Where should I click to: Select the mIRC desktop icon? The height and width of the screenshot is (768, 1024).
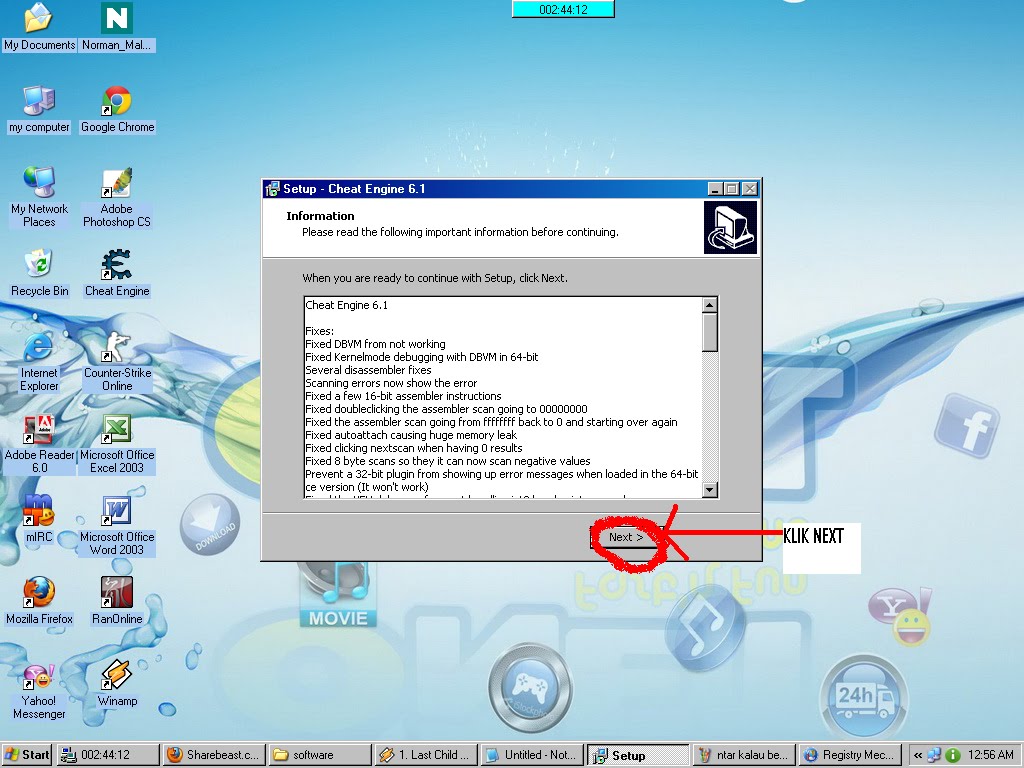click(39, 520)
